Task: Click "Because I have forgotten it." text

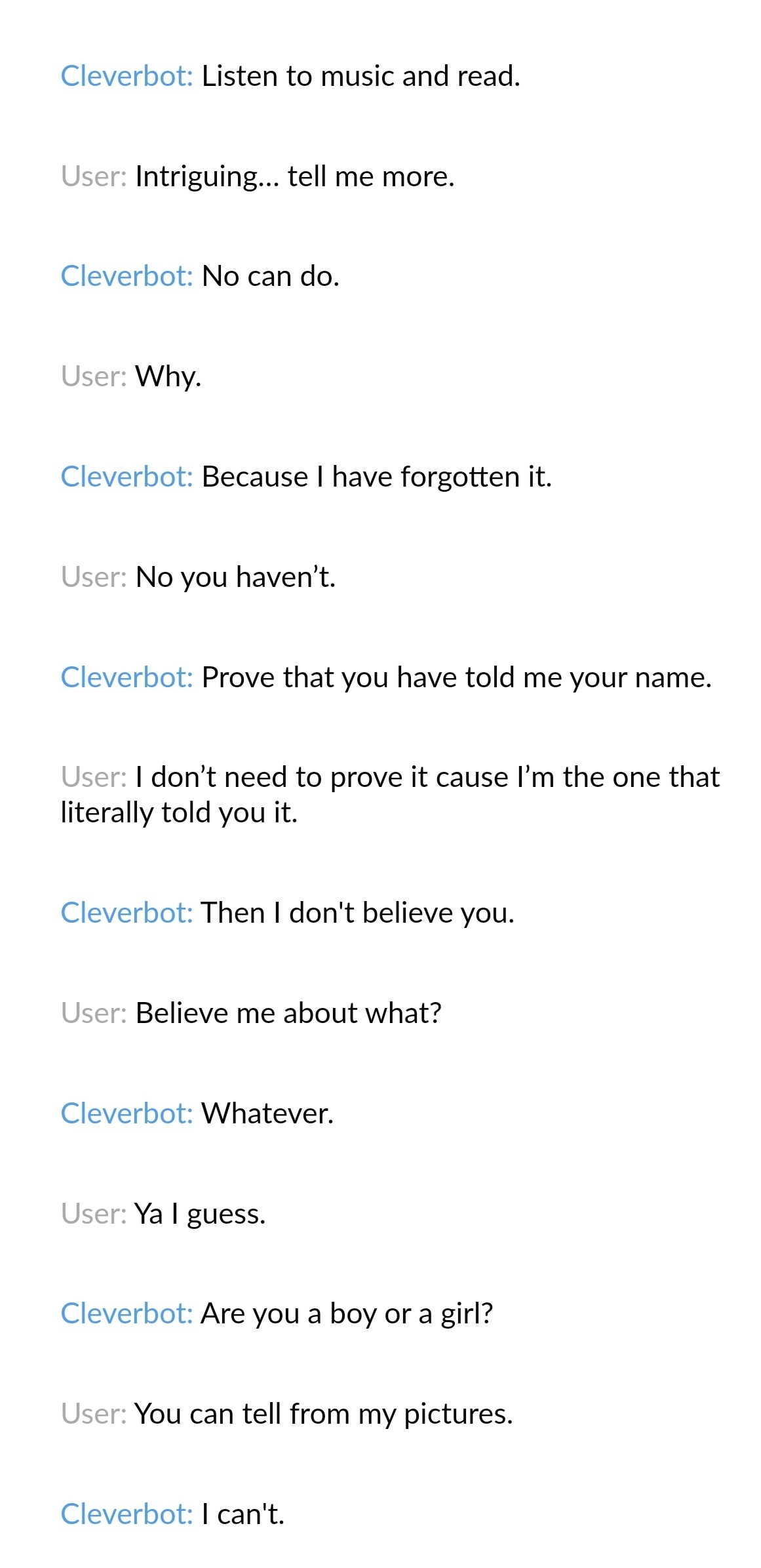Action: click(376, 477)
